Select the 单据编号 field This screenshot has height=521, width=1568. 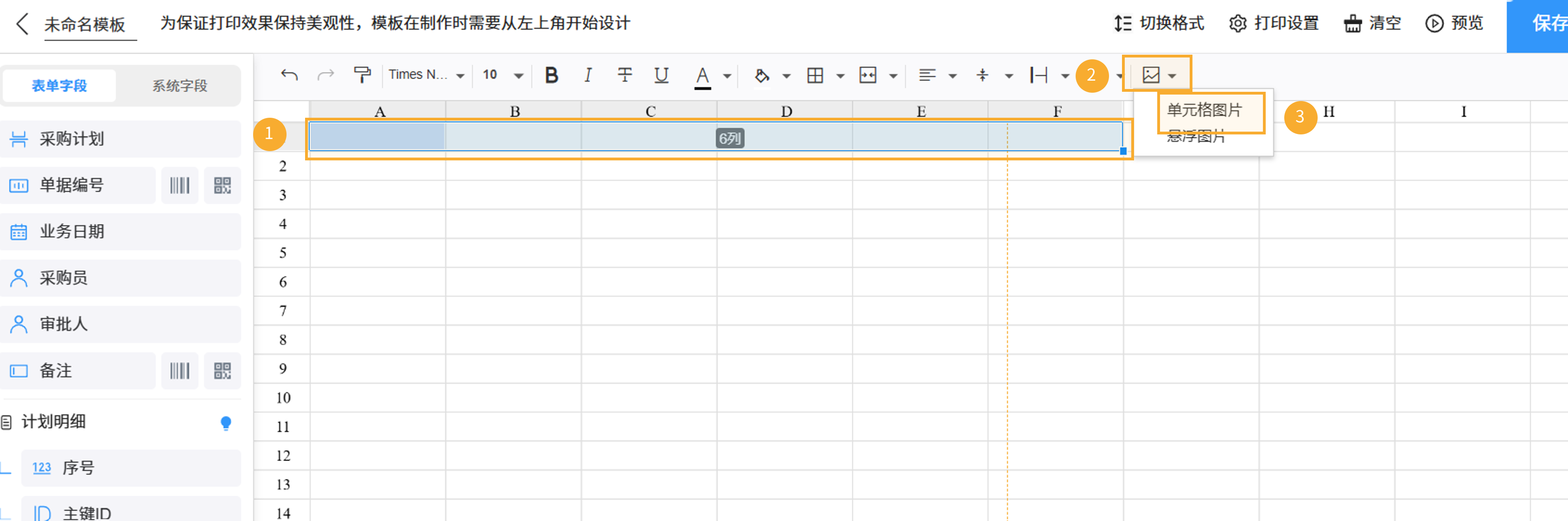click(78, 185)
